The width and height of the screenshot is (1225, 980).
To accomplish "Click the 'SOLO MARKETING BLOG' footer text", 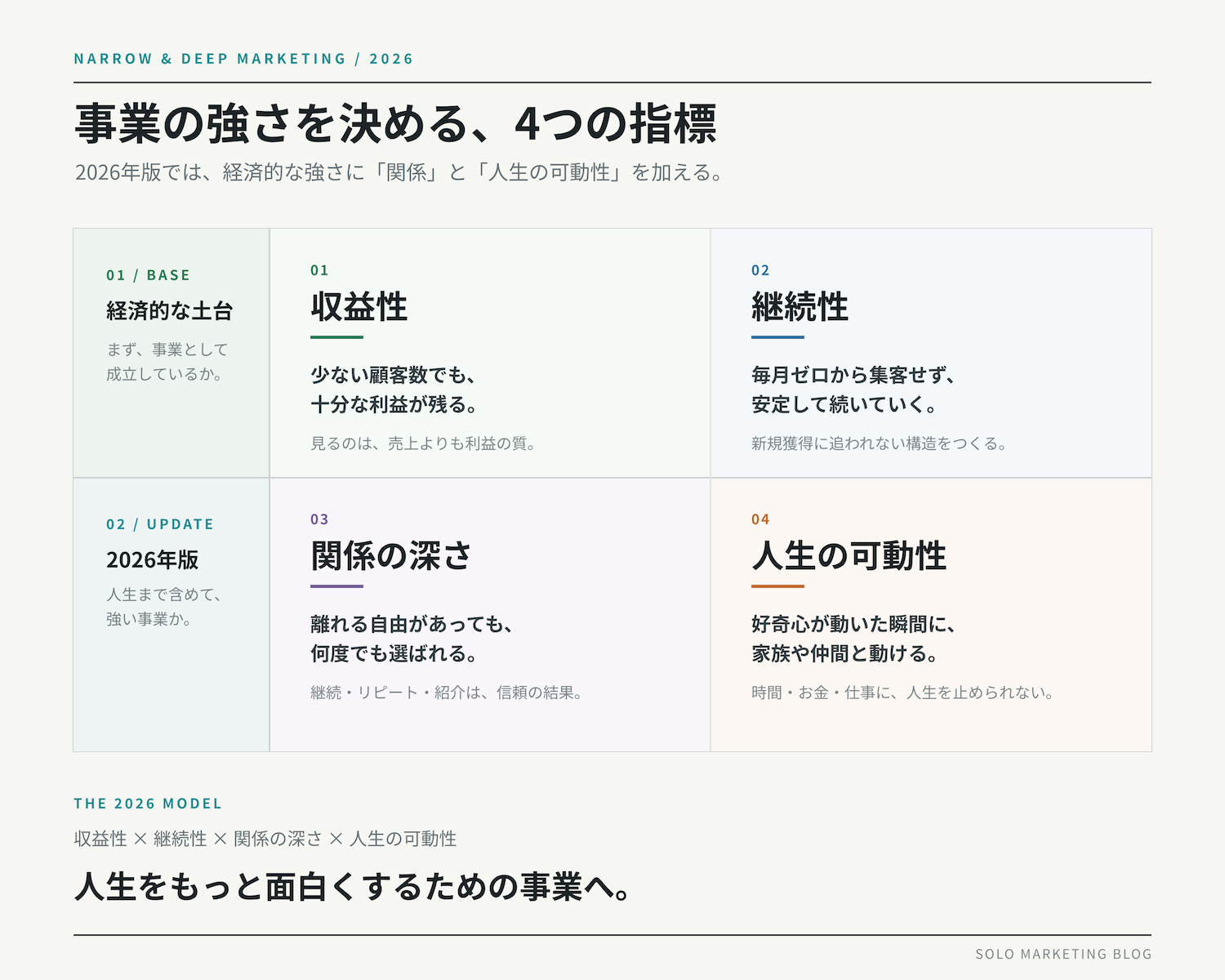I will coord(1063,954).
